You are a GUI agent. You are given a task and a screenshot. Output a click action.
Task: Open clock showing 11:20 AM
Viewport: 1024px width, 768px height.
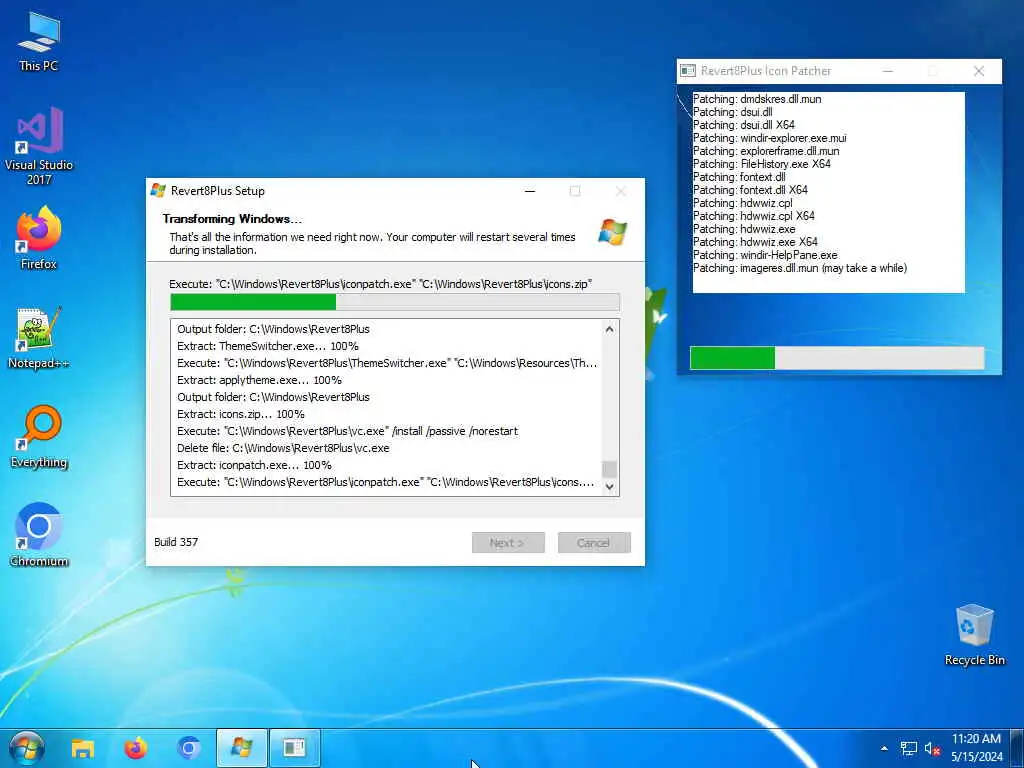coord(976,739)
